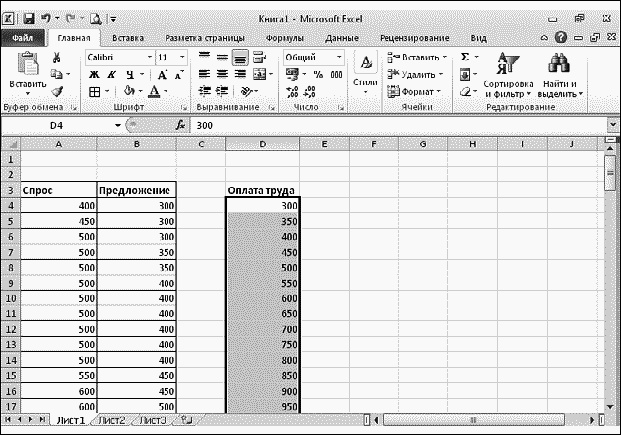Click the Save icon in quick access toolbar

[28, 18]
